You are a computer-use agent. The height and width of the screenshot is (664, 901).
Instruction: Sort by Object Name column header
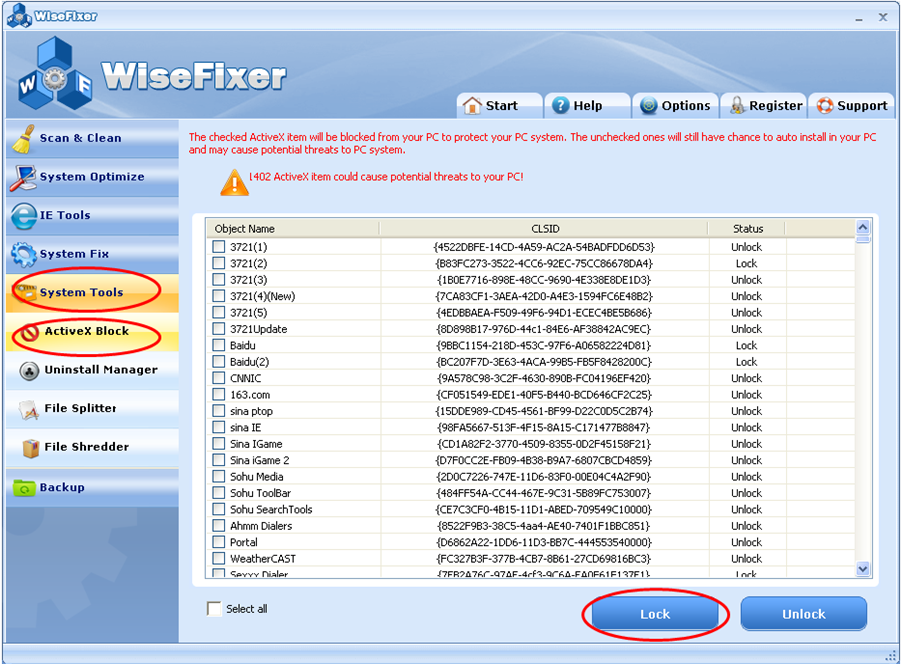[293, 229]
